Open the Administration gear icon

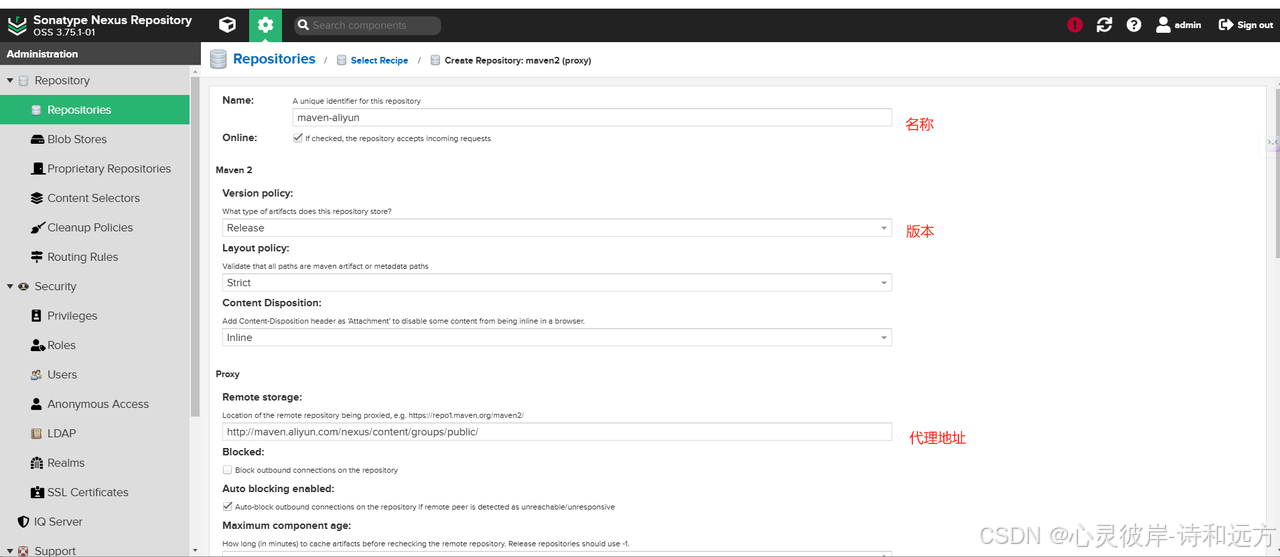point(265,25)
